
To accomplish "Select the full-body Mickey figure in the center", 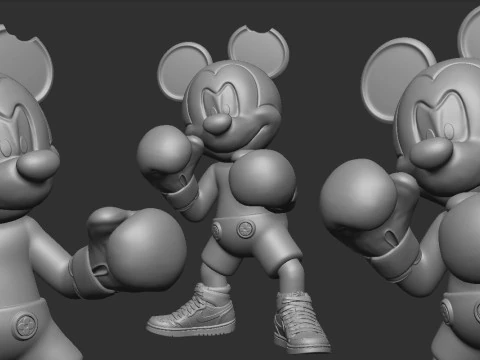I will click(x=233, y=190).
